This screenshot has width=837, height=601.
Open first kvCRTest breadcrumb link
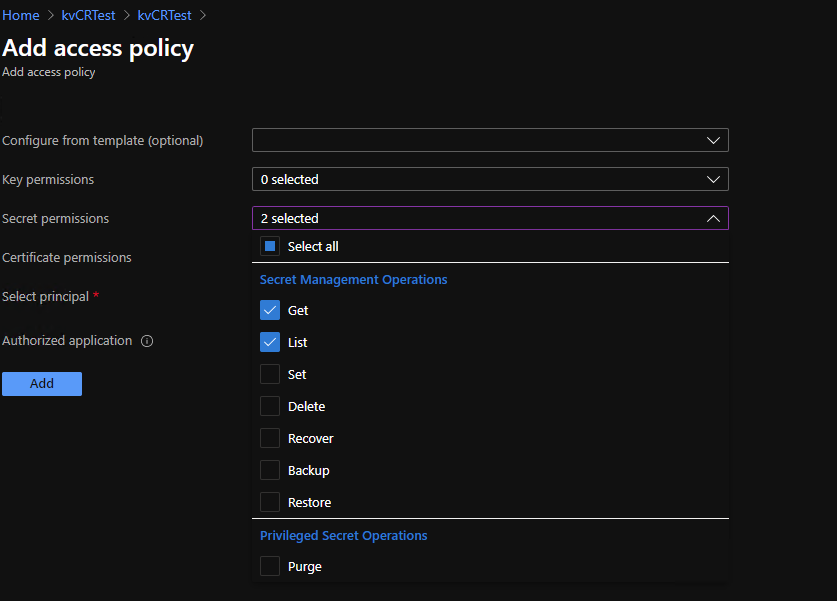(88, 15)
